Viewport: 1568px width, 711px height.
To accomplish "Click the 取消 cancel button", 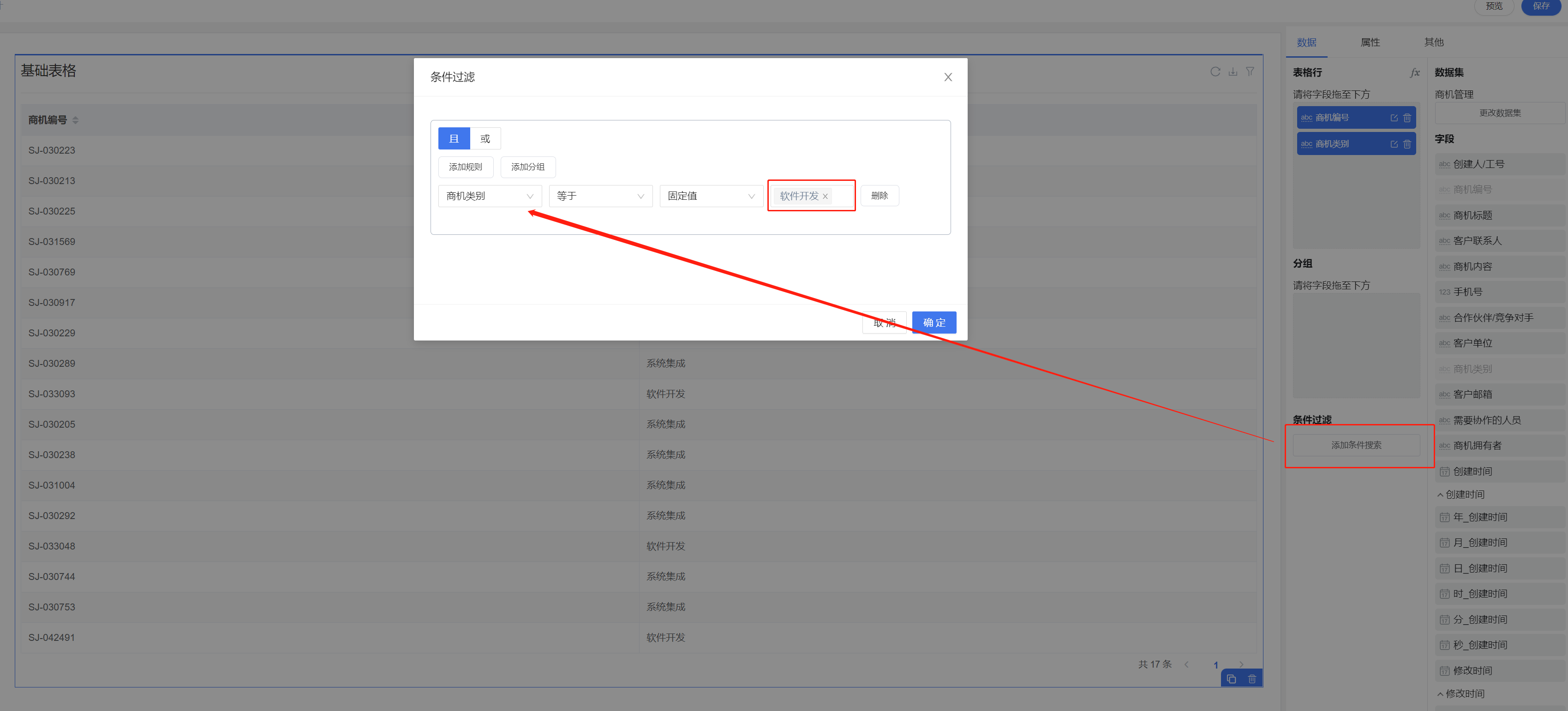I will tap(885, 323).
